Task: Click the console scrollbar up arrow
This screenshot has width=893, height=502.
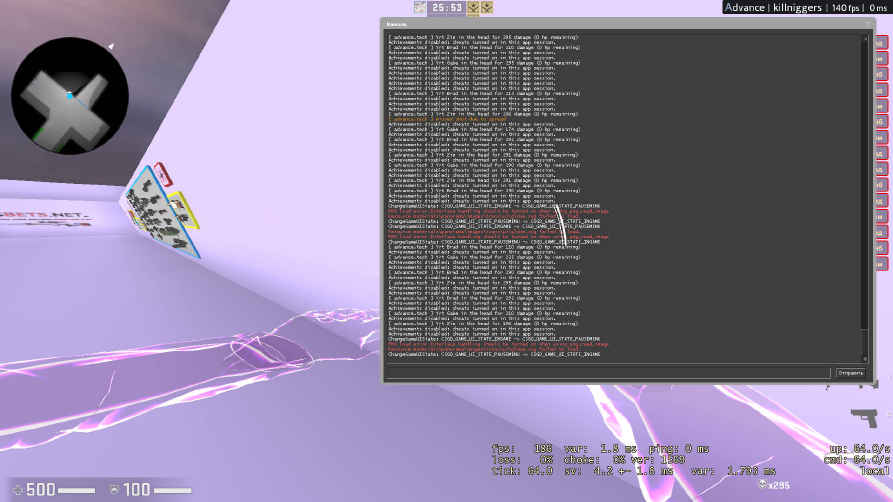Action: (865, 38)
